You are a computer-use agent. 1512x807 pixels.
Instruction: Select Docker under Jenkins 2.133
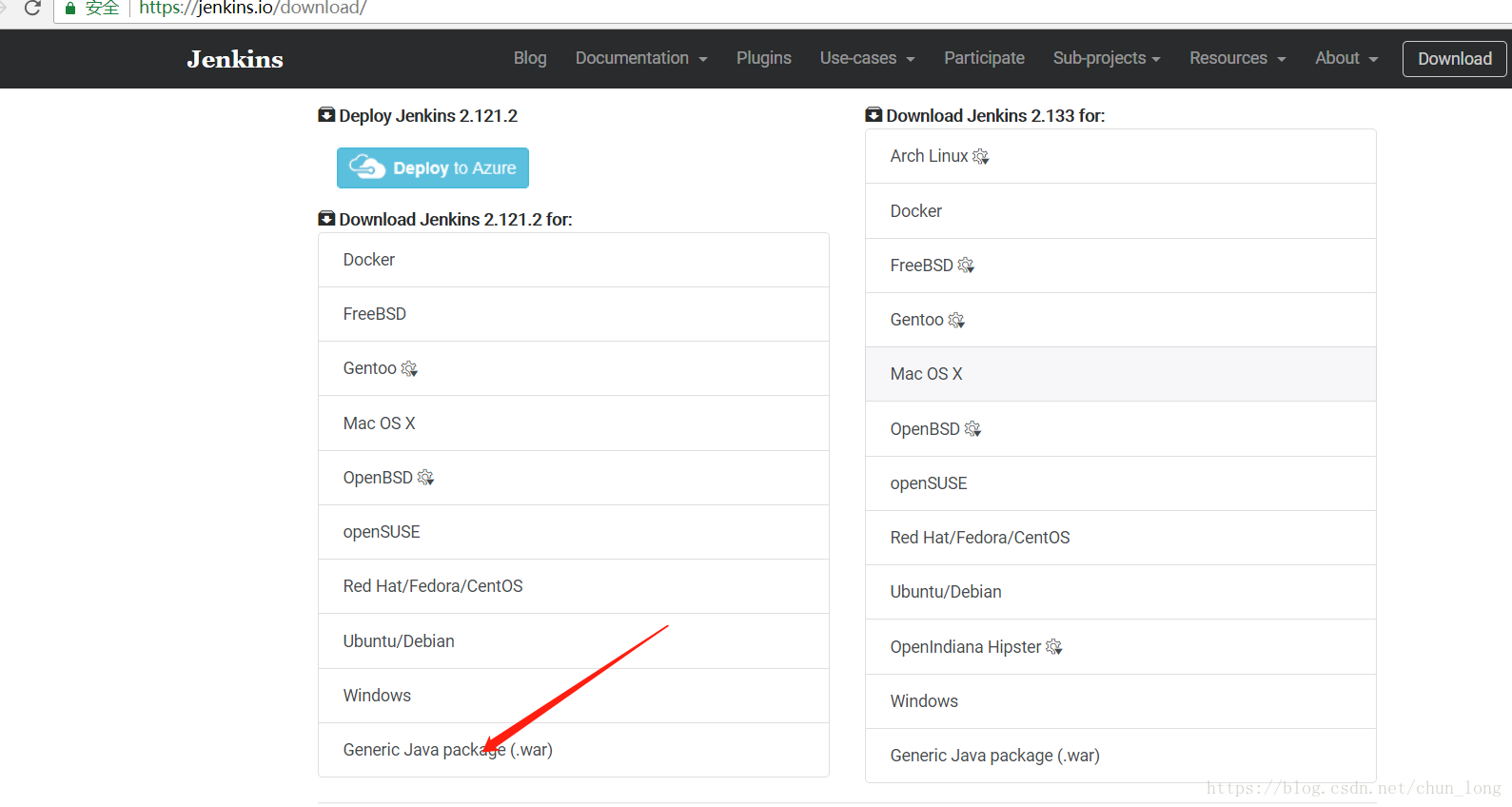click(x=1121, y=211)
